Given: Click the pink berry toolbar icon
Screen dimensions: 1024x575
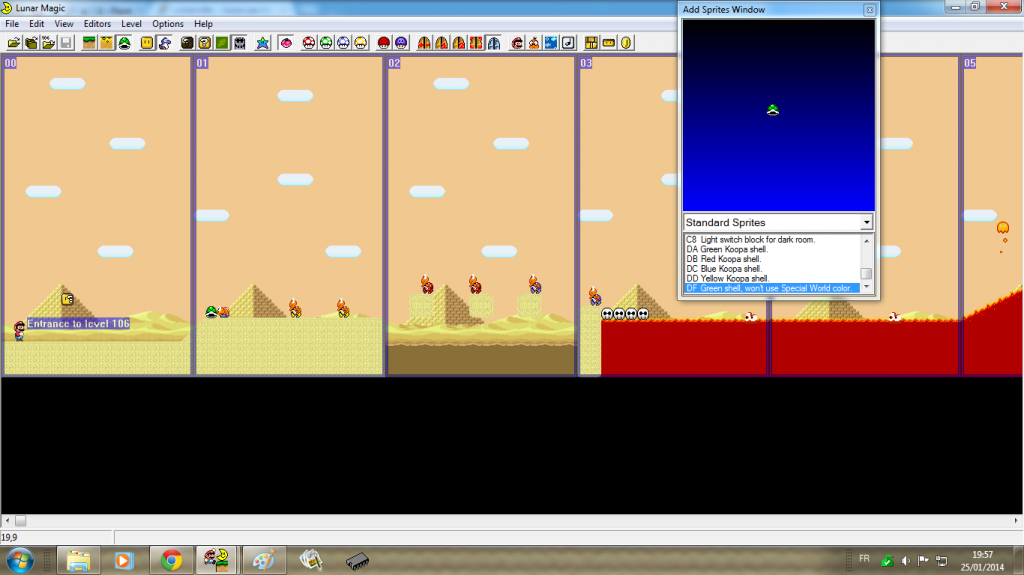Looking at the screenshot, I should click(x=286, y=43).
